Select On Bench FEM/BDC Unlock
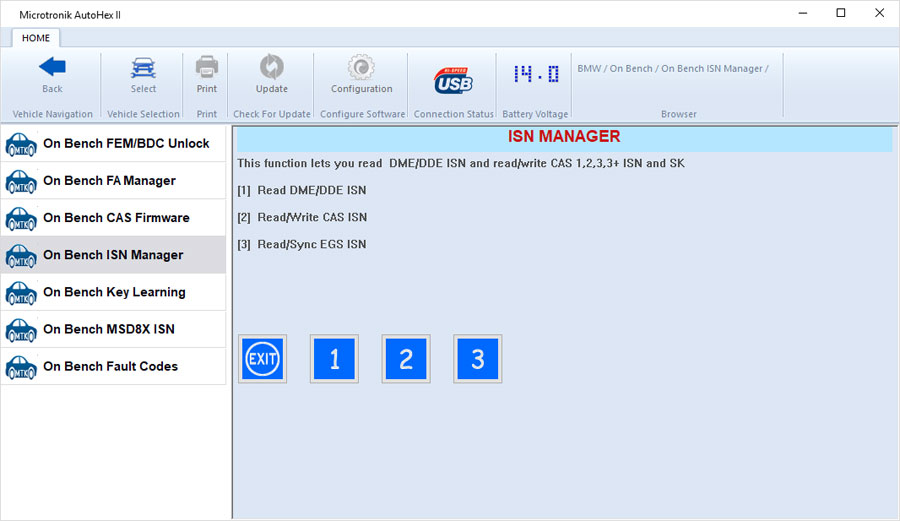Screen dimensions: 900x521 pos(113,144)
